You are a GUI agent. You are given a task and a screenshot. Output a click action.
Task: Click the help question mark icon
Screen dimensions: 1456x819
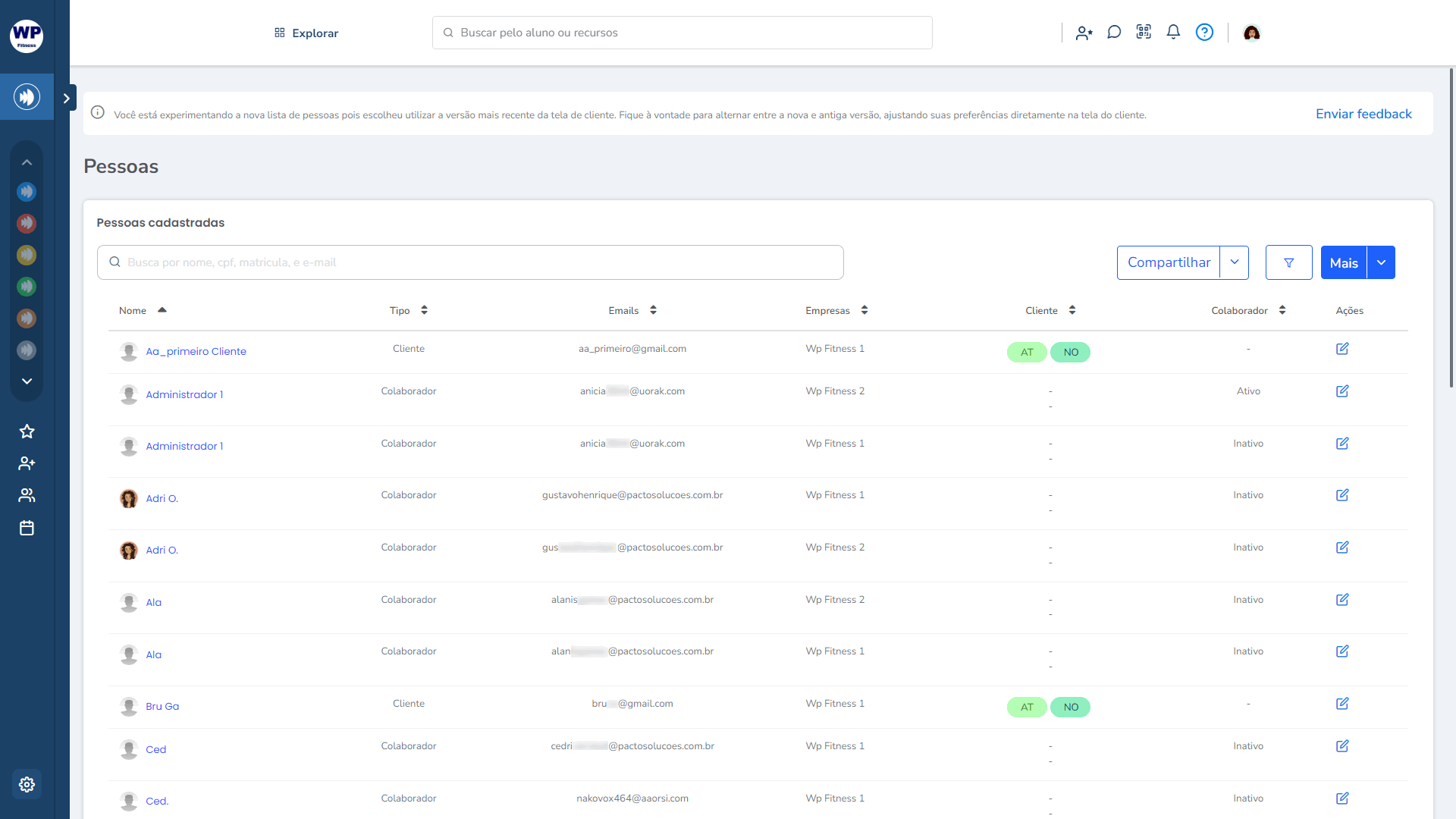tap(1204, 32)
